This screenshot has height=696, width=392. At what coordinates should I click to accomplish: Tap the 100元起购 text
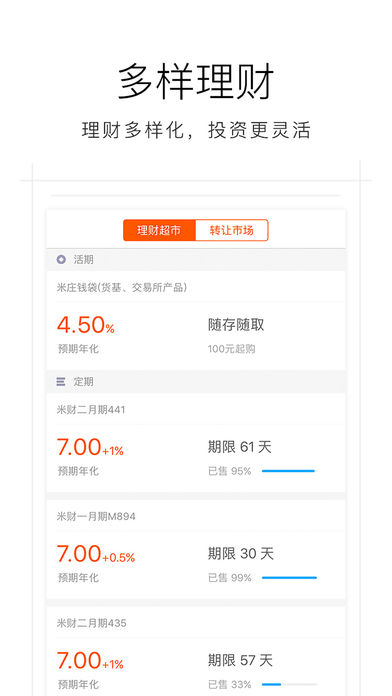point(231,349)
